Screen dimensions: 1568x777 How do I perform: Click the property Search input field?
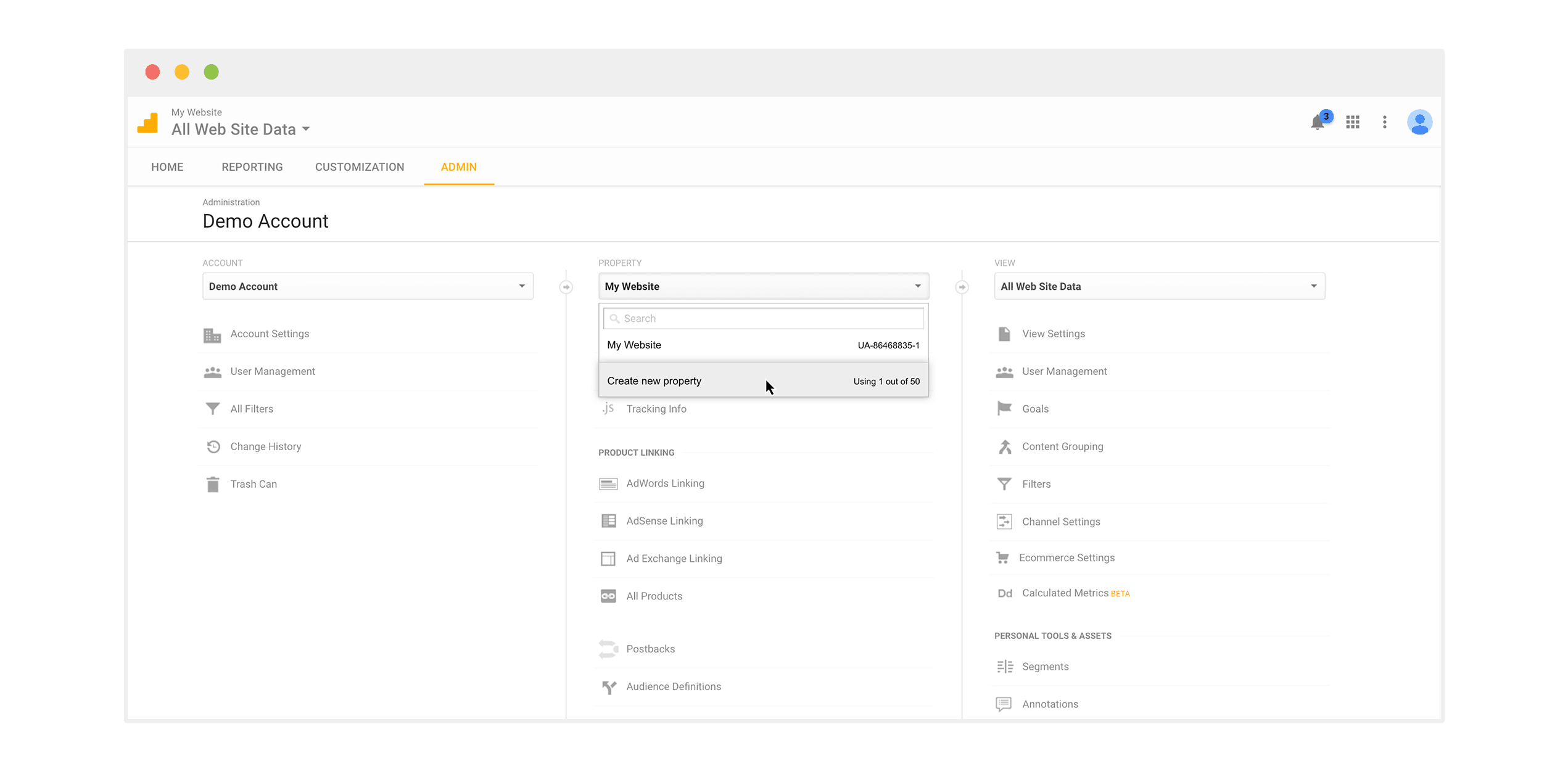pyautogui.click(x=763, y=318)
